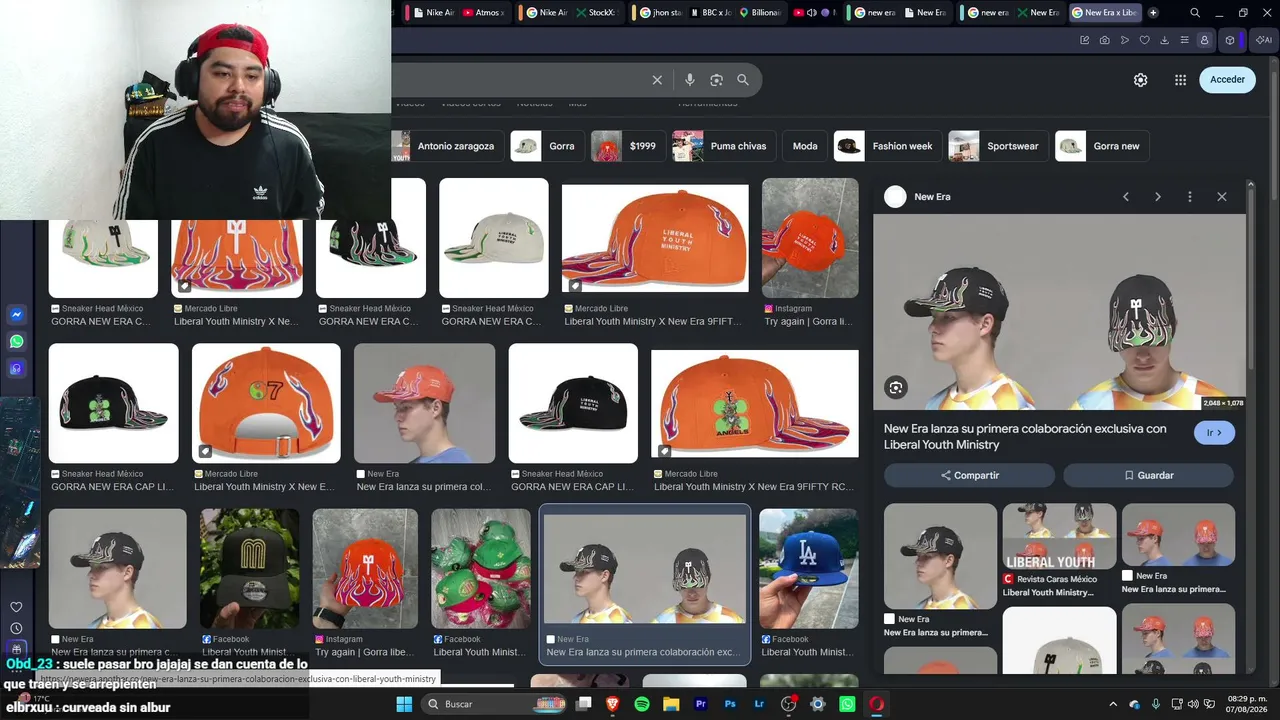Screen dimensions: 1280x720
Task: Open the Windows Start menu
Action: (404, 704)
